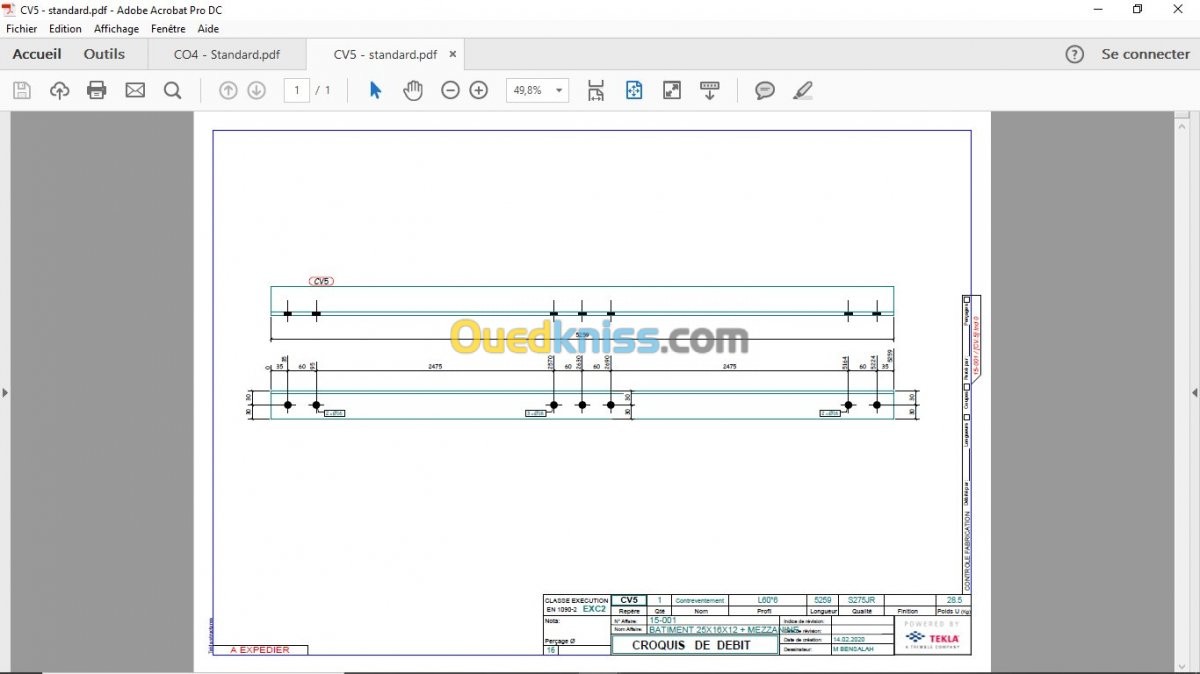This screenshot has height=674, width=1200.
Task: Click the keyboard-shaped toolbar icon
Action: click(x=710, y=90)
